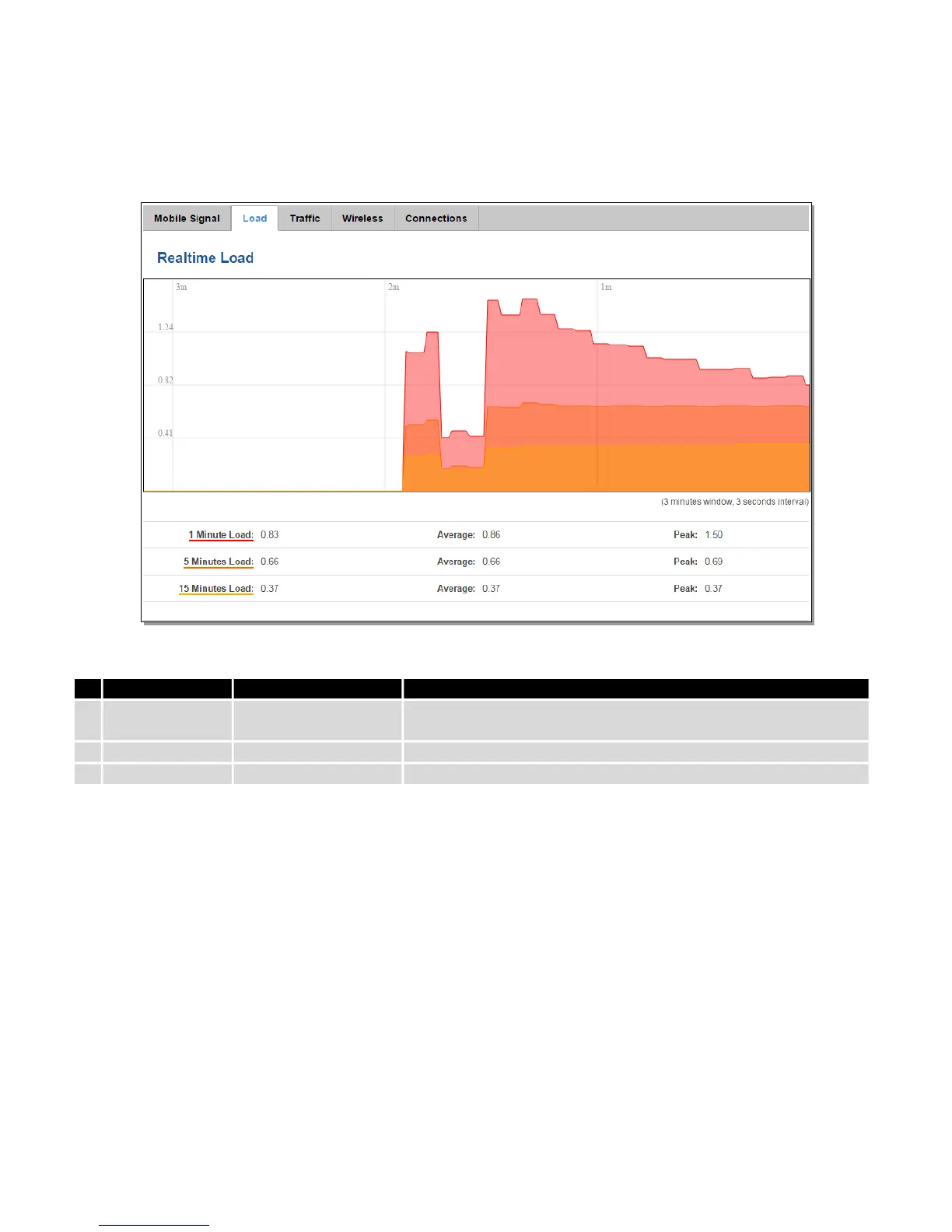Open the Wireless tab
The image size is (952, 1232).
(x=362, y=219)
